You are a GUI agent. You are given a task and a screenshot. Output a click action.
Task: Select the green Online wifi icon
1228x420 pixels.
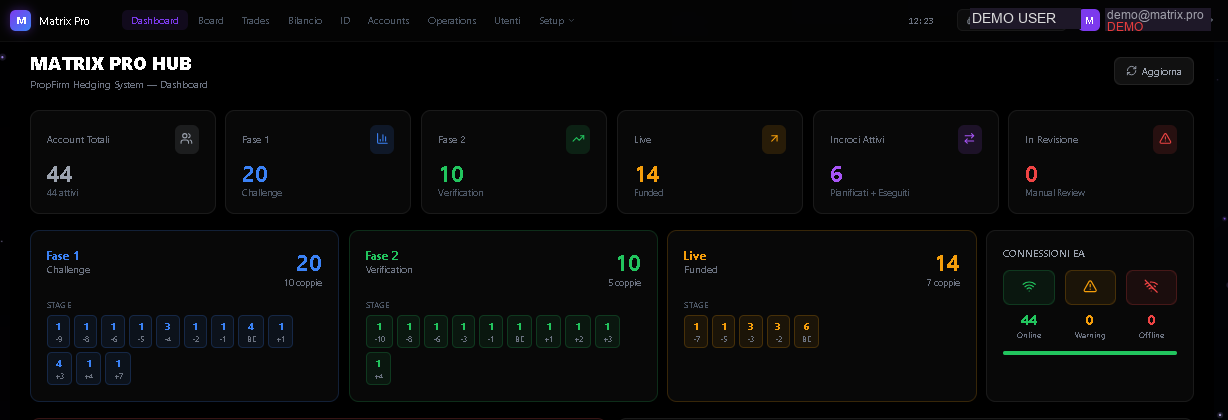[x=1028, y=287]
